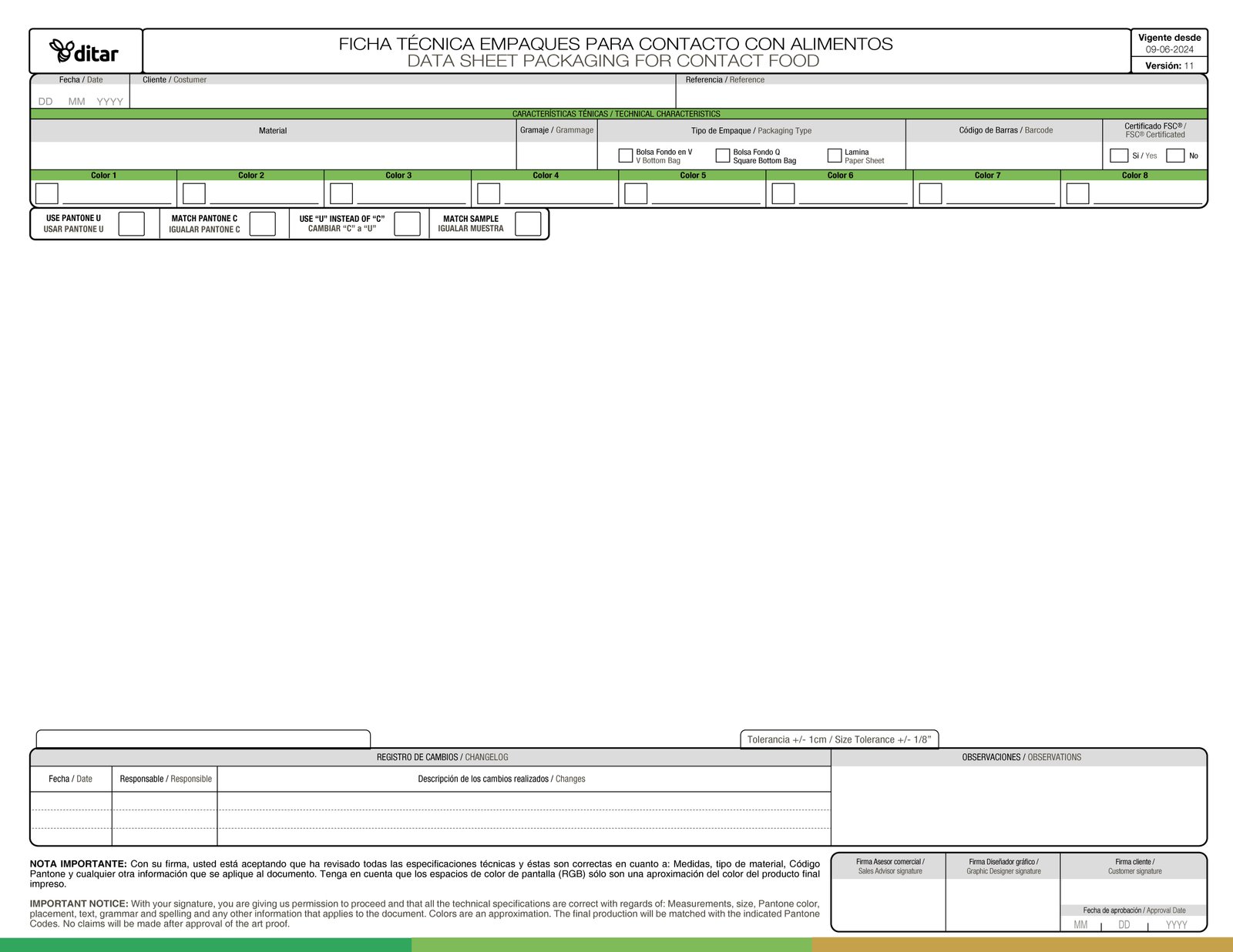Image resolution: width=1233 pixels, height=952 pixels.
Task: Click the Firma Asesor comercial signature box
Action: click(x=889, y=904)
